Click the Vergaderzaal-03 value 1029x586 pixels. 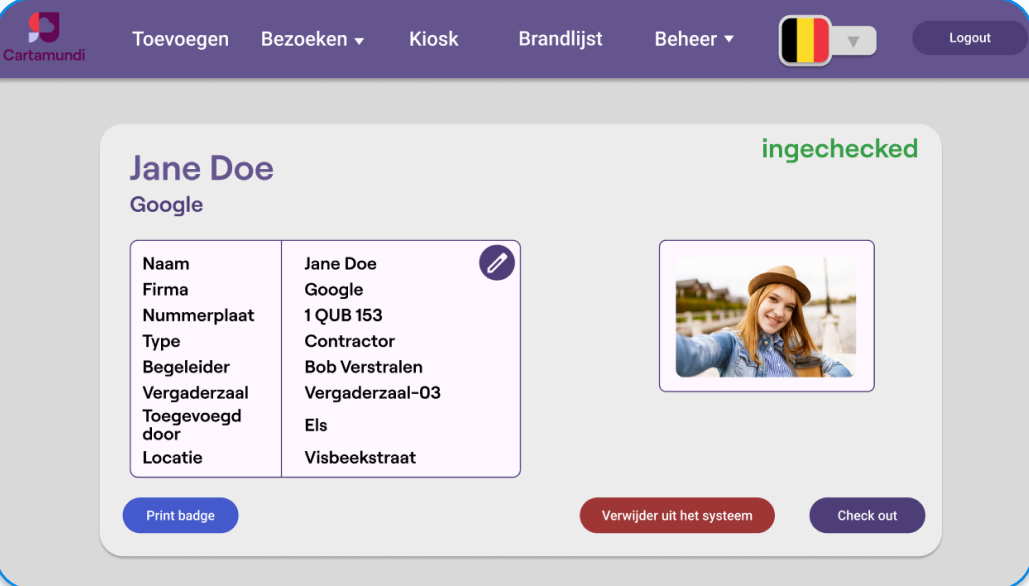[x=372, y=392]
